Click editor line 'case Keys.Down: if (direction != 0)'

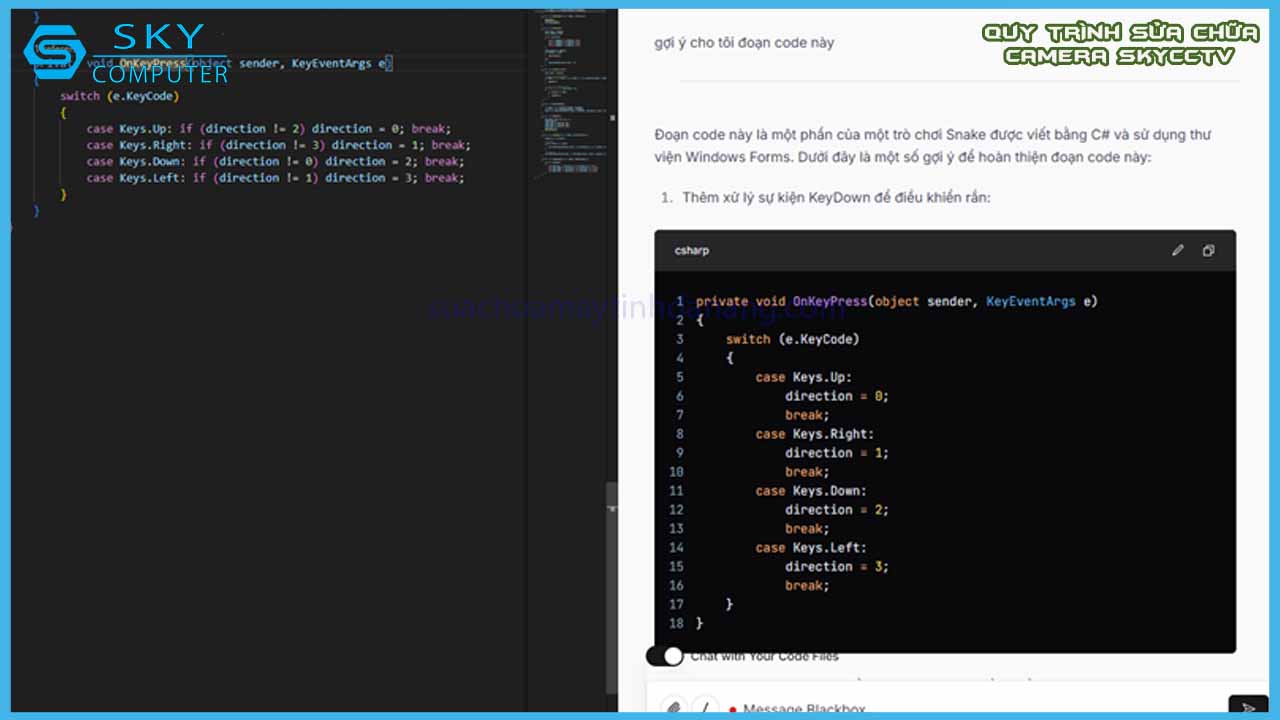[275, 161]
